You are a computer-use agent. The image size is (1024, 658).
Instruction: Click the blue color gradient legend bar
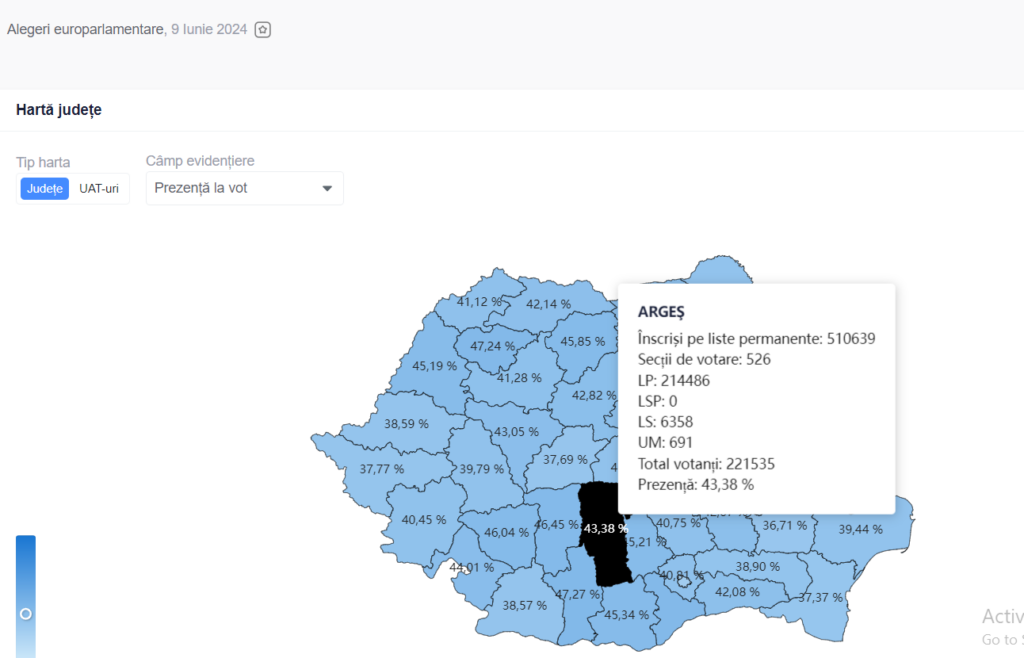(26, 570)
